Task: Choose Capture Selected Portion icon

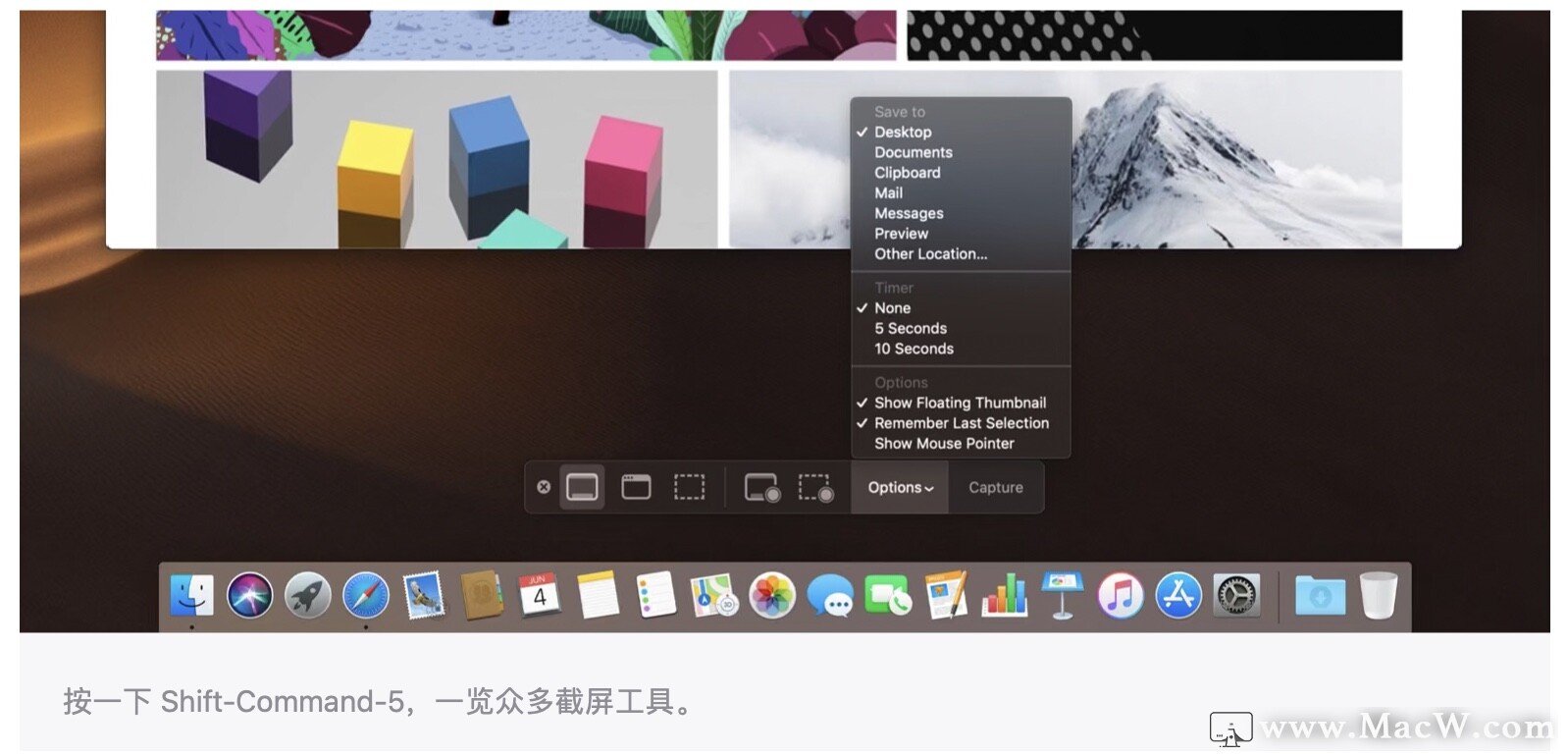Action: (x=689, y=487)
